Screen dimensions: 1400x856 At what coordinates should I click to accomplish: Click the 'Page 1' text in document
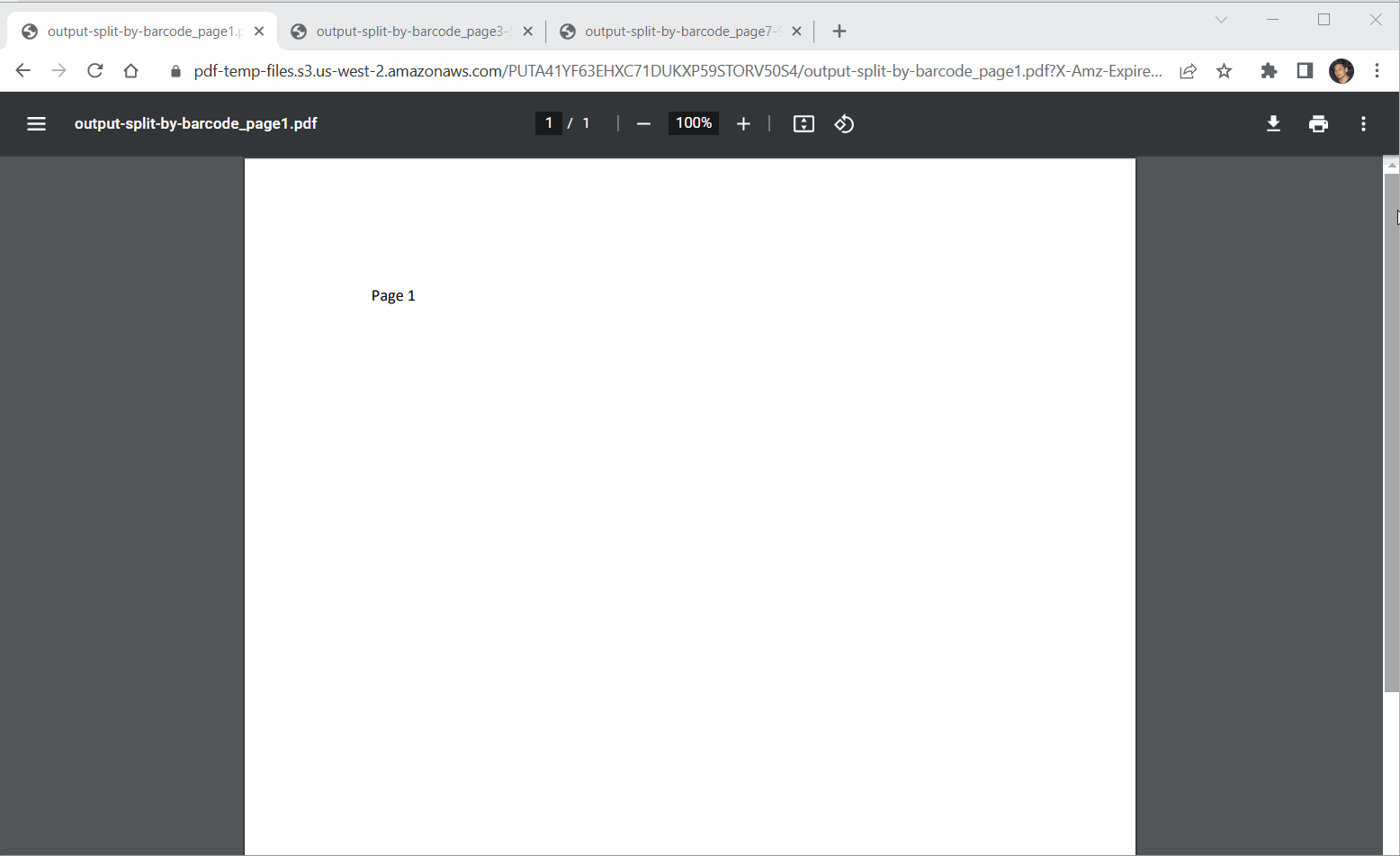(393, 295)
